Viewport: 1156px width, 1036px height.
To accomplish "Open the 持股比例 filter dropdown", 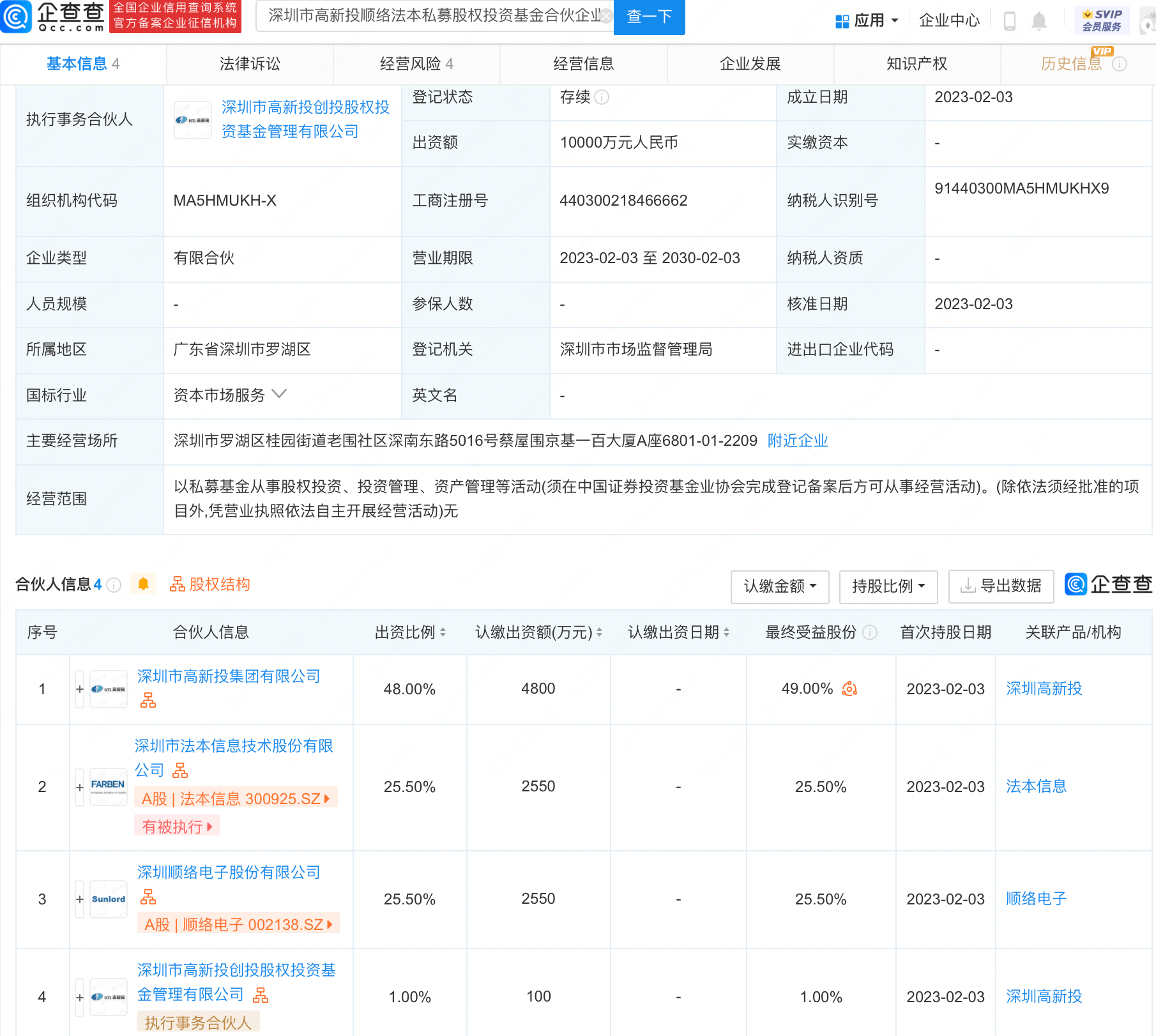I will pyautogui.click(x=888, y=586).
